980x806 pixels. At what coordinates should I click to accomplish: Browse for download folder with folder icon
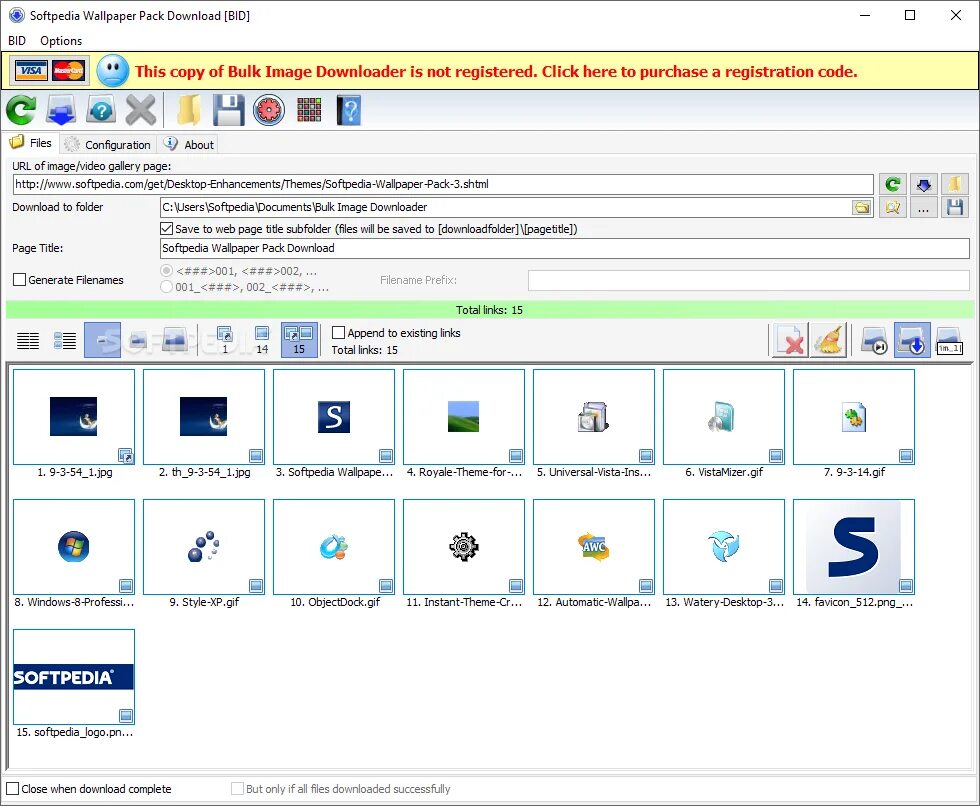coord(862,207)
